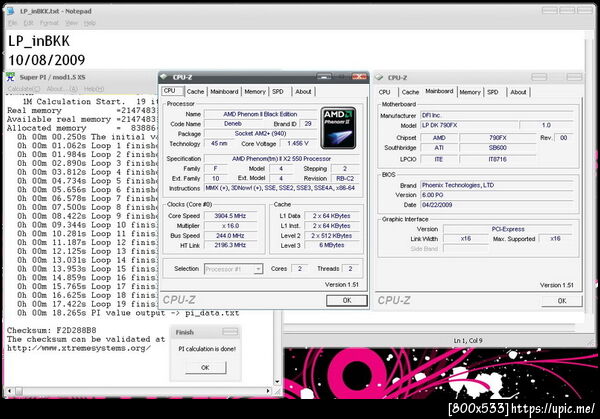Click the Bus Speed value 244.0 MHz
Image resolution: width=600 pixels, height=419 pixels.
[230, 236]
